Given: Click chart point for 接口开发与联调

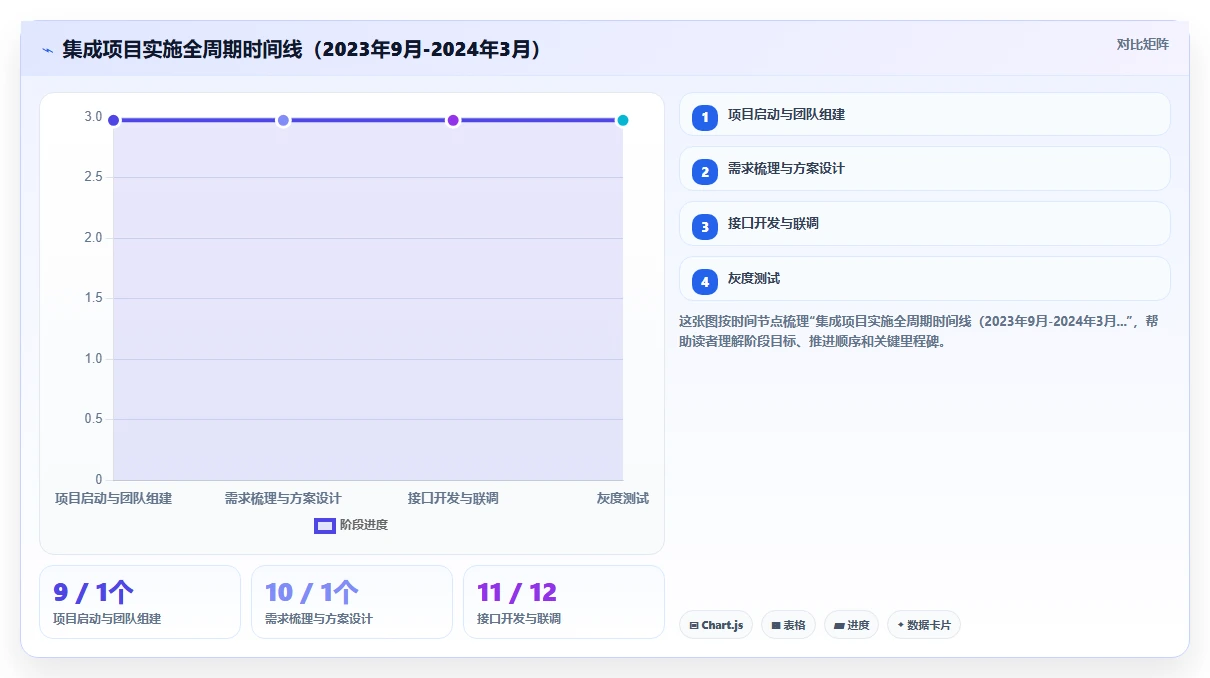Looking at the screenshot, I should 453,120.
